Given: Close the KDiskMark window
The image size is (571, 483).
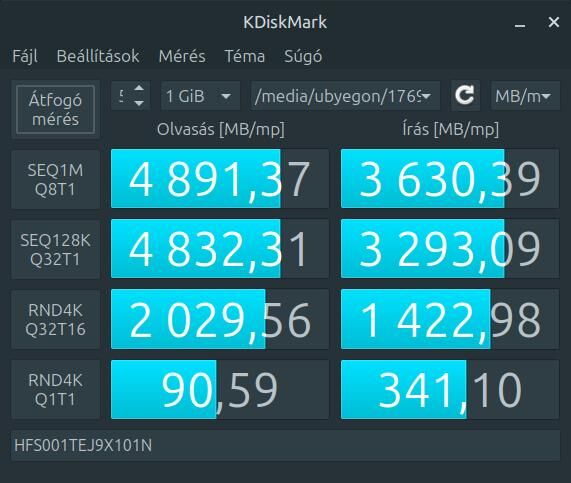Looking at the screenshot, I should (554, 22).
